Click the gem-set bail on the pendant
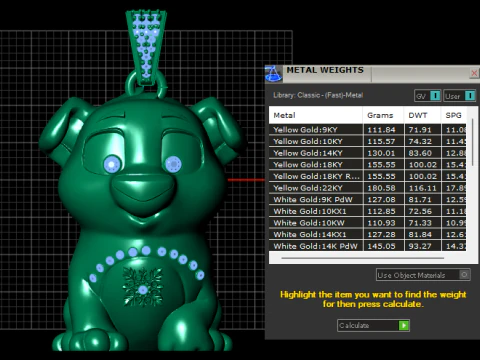 (x=146, y=47)
